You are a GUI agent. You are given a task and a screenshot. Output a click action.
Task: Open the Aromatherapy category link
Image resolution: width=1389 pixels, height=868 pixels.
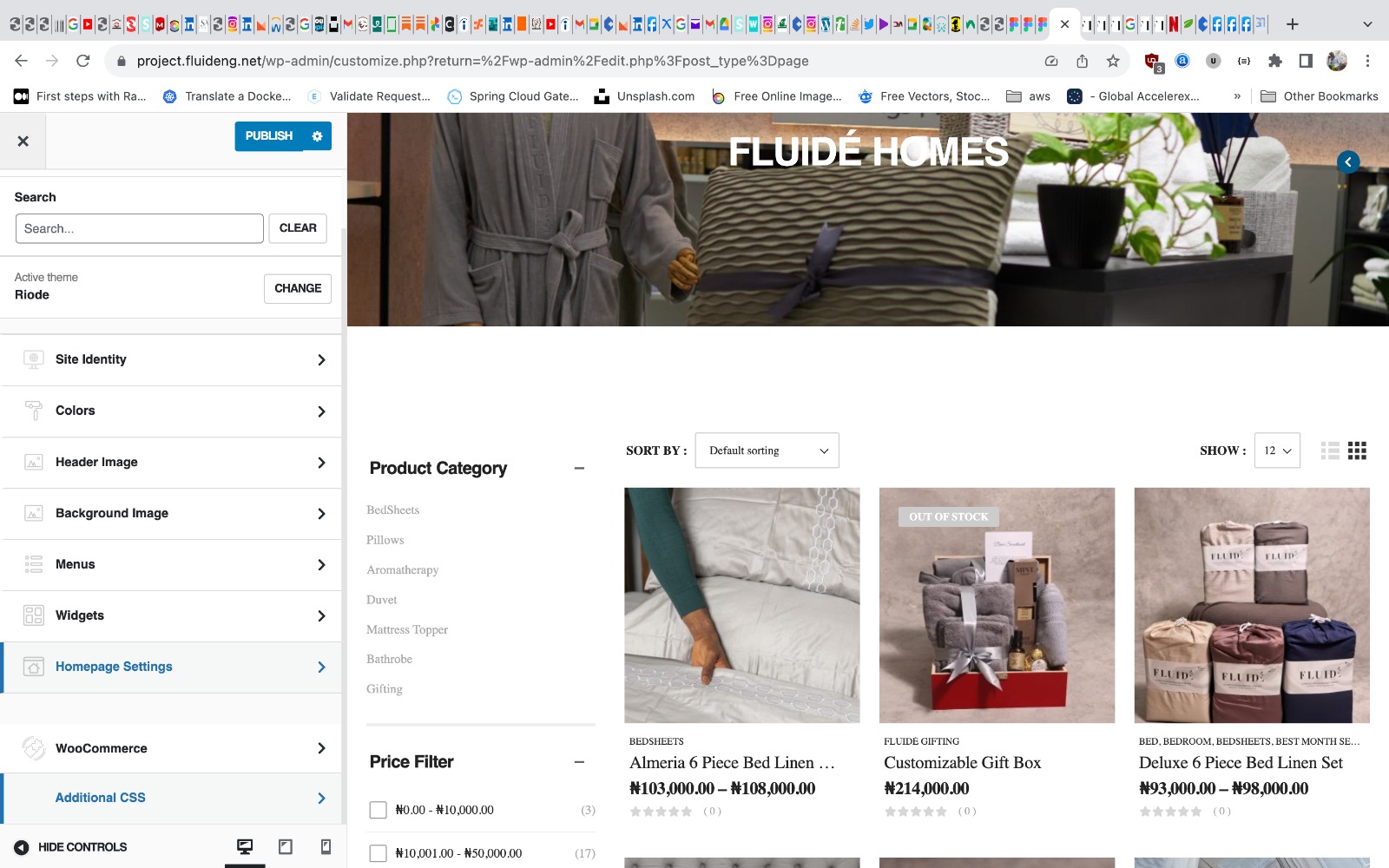[x=403, y=570]
